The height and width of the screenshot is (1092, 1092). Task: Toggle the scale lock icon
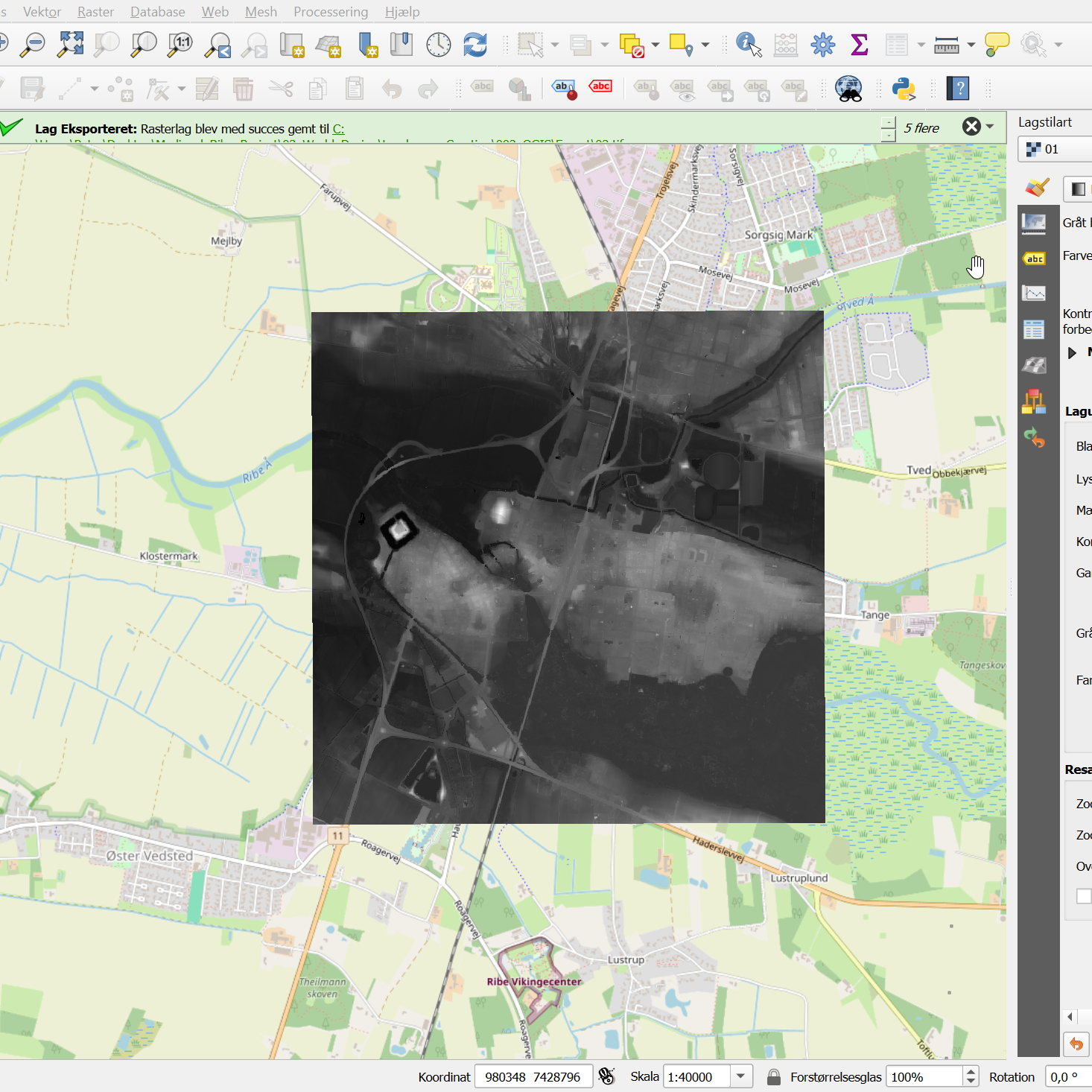(774, 1077)
